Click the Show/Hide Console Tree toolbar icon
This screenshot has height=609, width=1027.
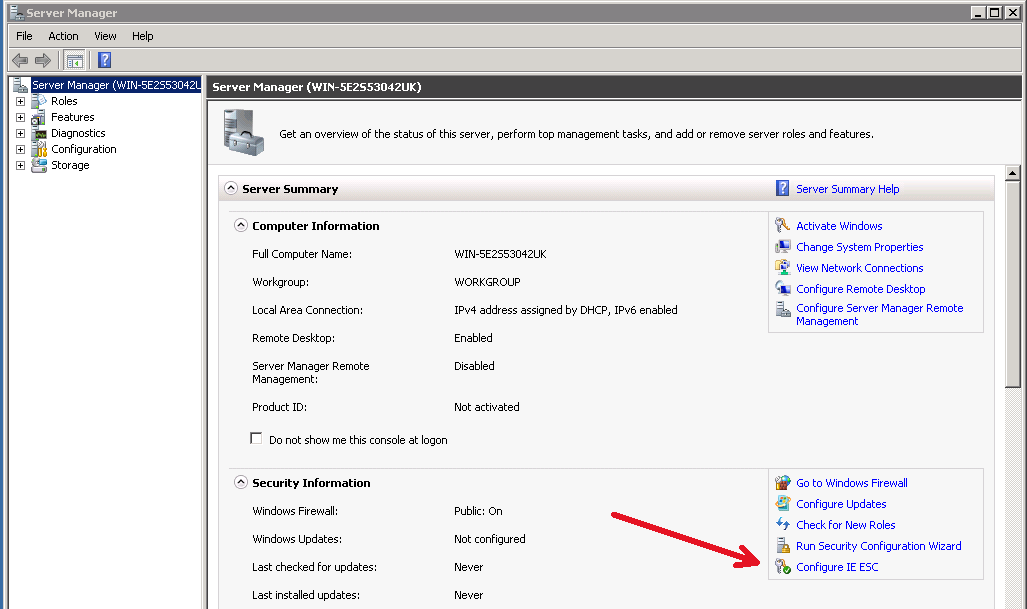click(75, 60)
